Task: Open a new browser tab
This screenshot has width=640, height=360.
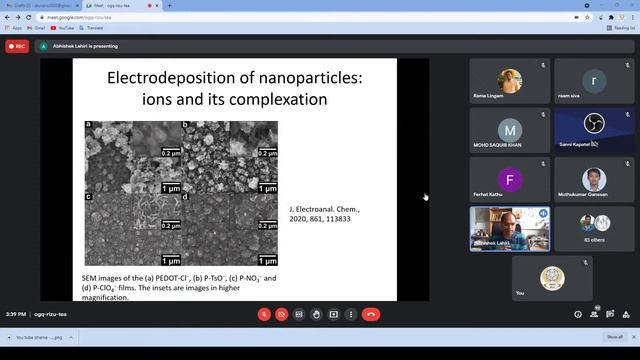Action: [x=169, y=6]
